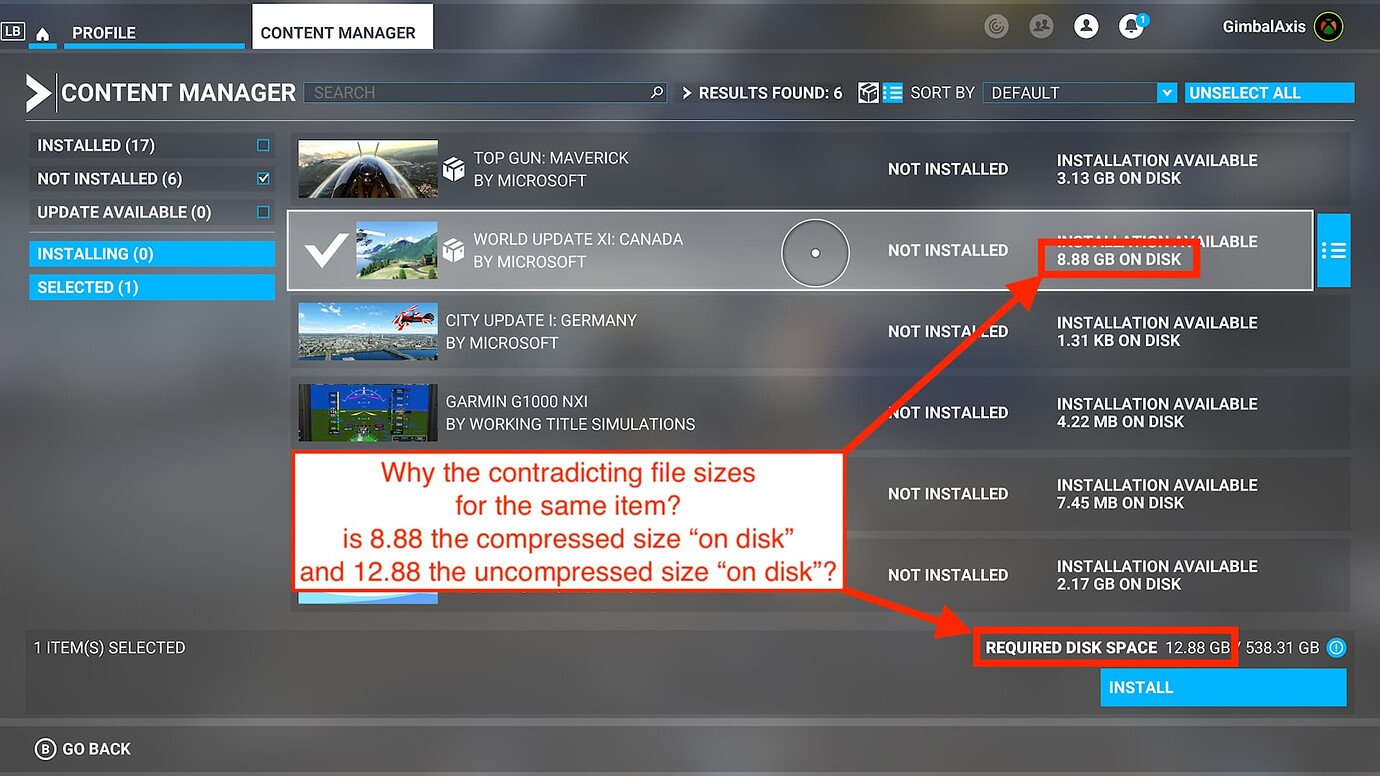Open the options menu beside World Update XI
Screen dimensions: 1380x776
[1334, 250]
